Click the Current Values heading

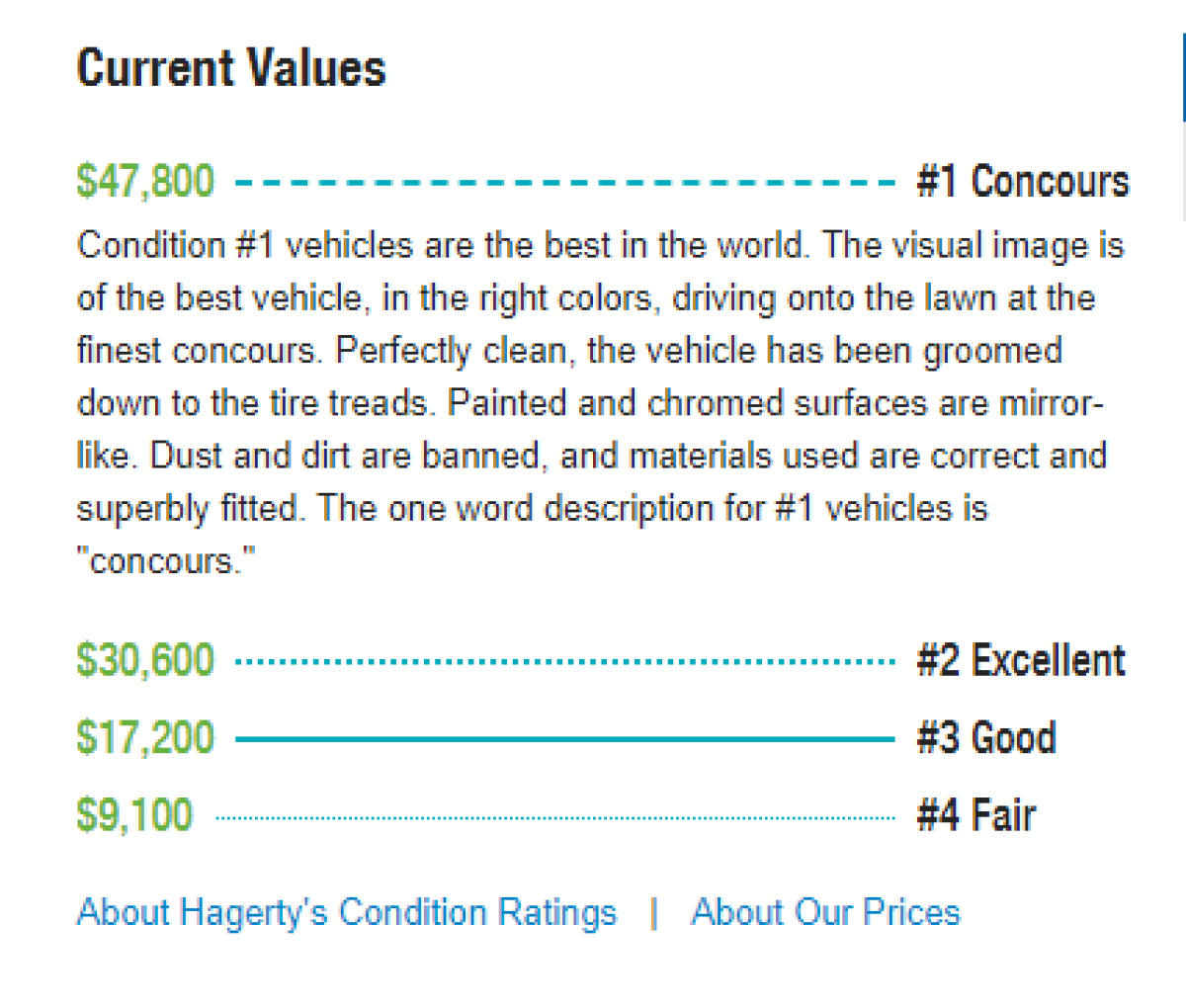pyautogui.click(x=231, y=68)
